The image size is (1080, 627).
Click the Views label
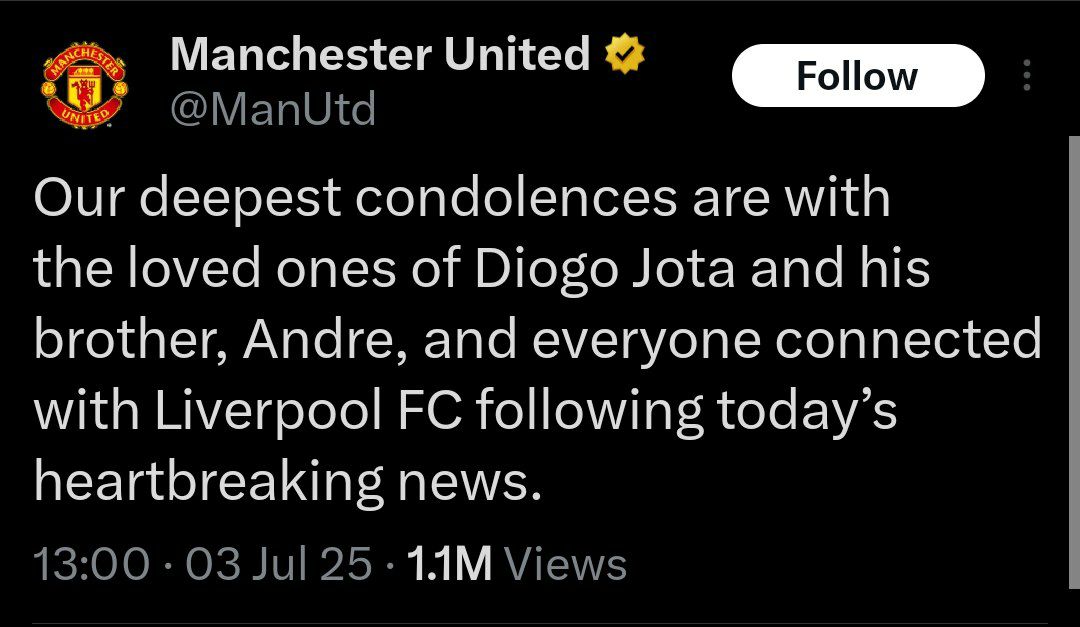(565, 563)
